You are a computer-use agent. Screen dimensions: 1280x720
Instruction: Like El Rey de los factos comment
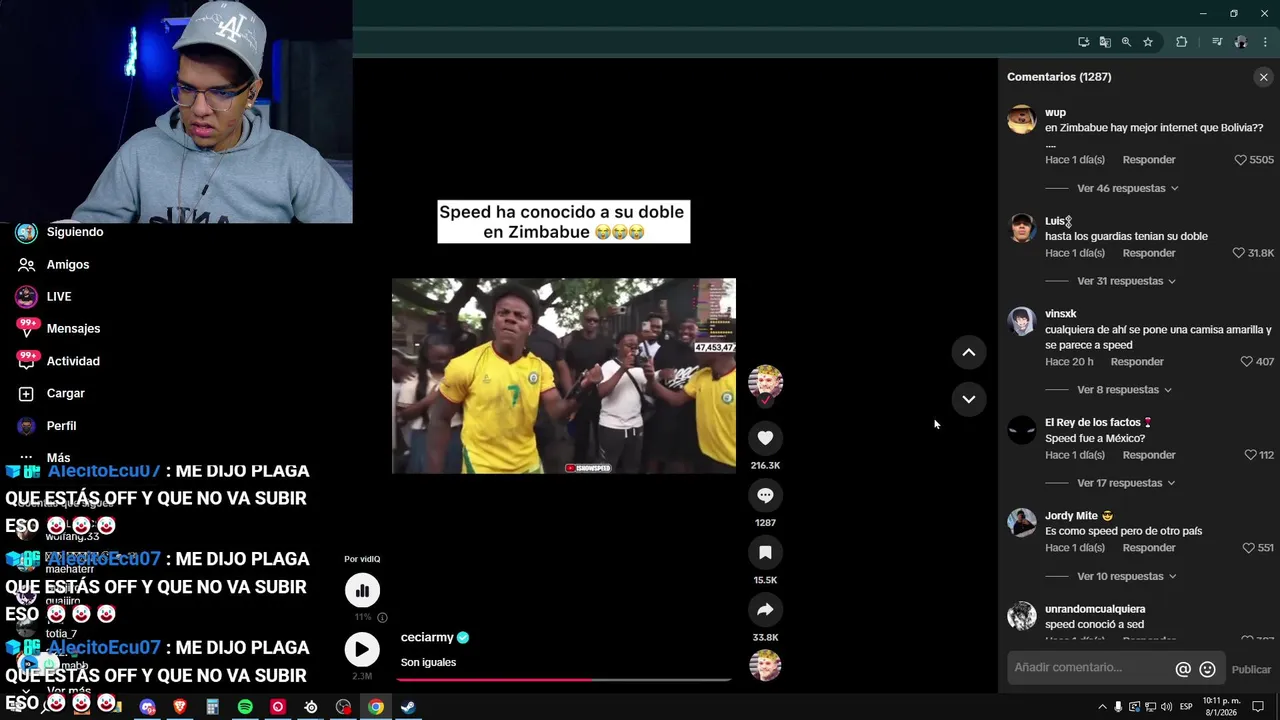coord(1250,455)
